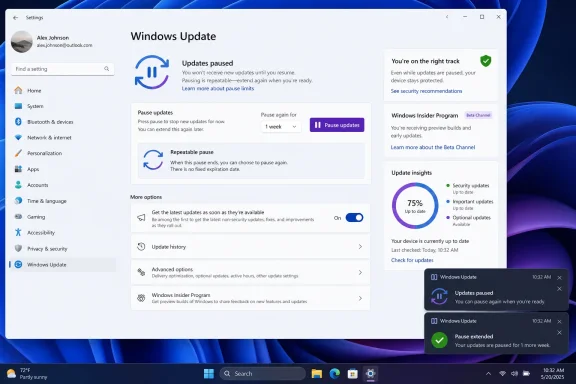Click the Windows Update sidebar icon
Image resolution: width=576 pixels, height=384 pixels.
pos(18,265)
